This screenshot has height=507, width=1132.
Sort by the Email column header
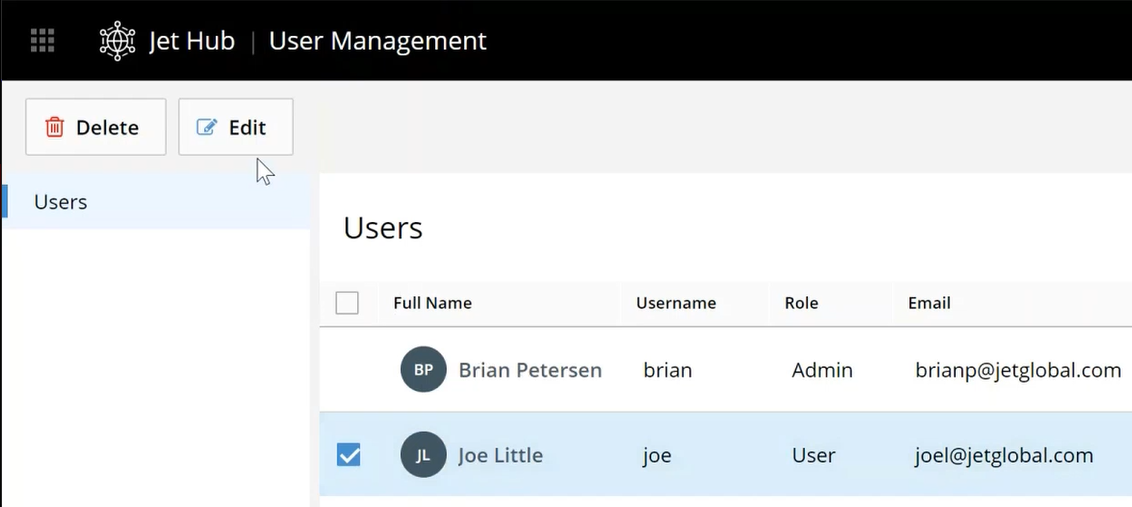[x=929, y=303]
